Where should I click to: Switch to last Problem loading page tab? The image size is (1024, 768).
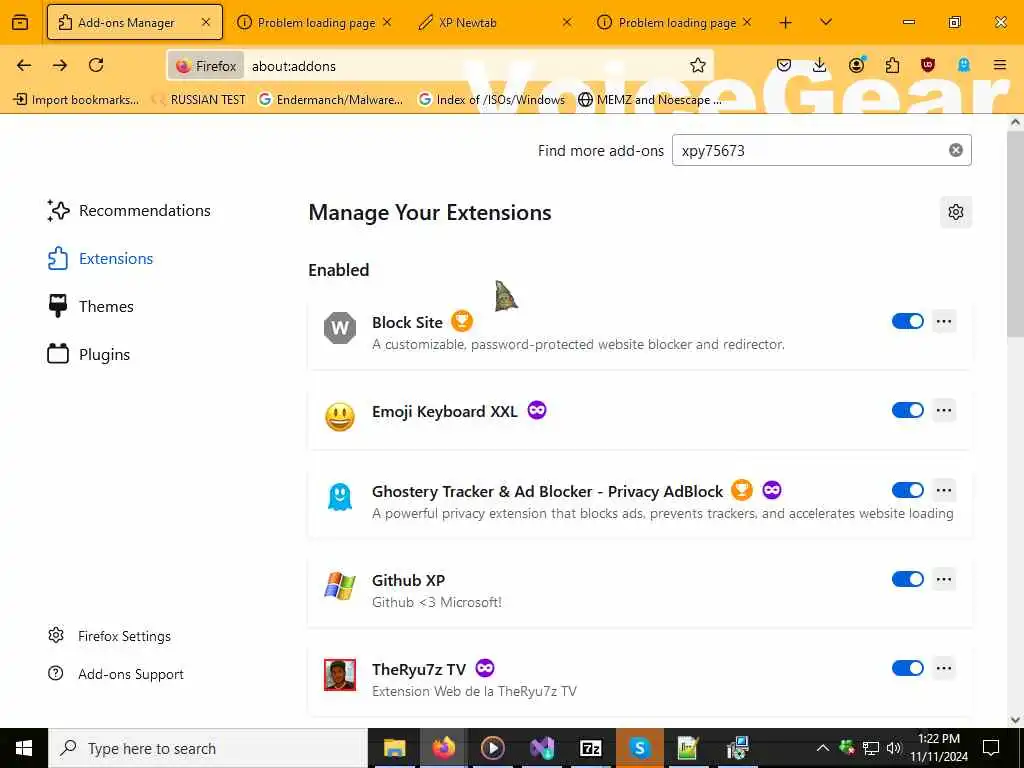pyautogui.click(x=675, y=23)
